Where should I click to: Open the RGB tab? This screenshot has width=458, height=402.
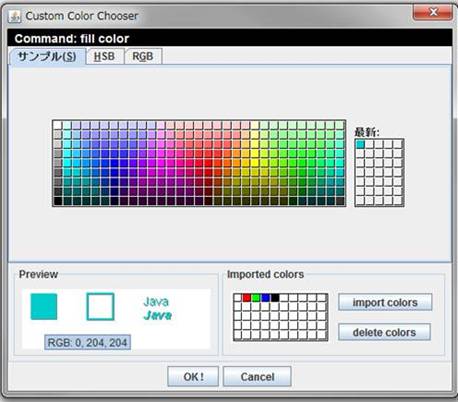143,56
